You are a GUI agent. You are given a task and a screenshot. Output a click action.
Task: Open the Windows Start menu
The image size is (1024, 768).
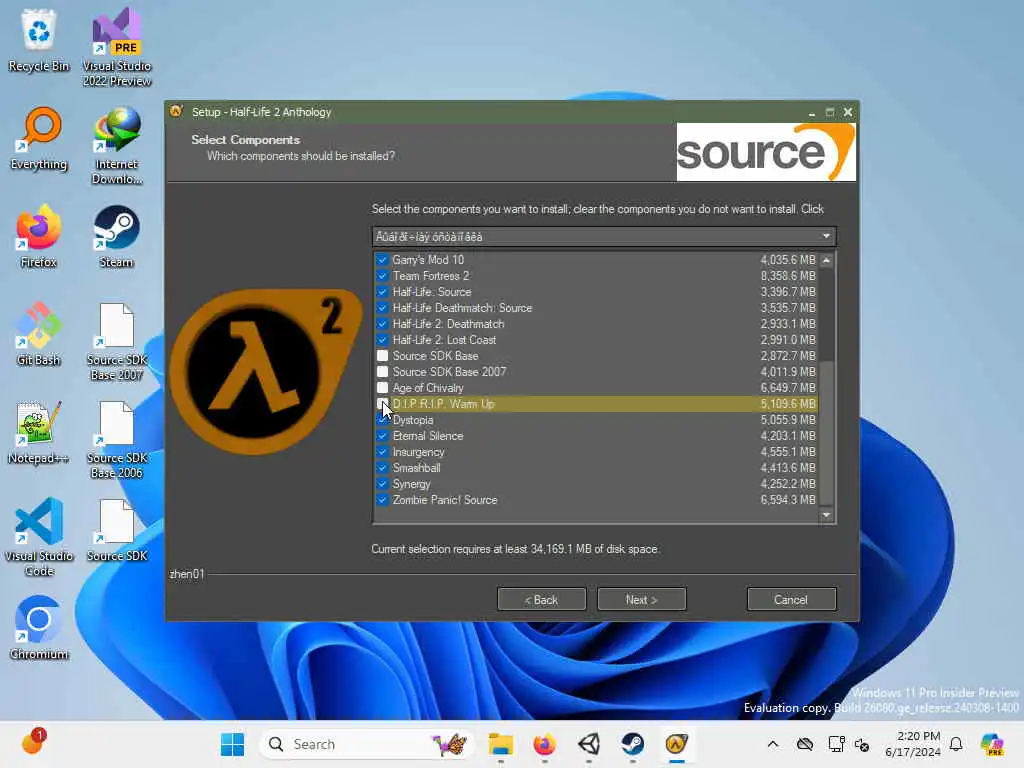[x=232, y=744]
